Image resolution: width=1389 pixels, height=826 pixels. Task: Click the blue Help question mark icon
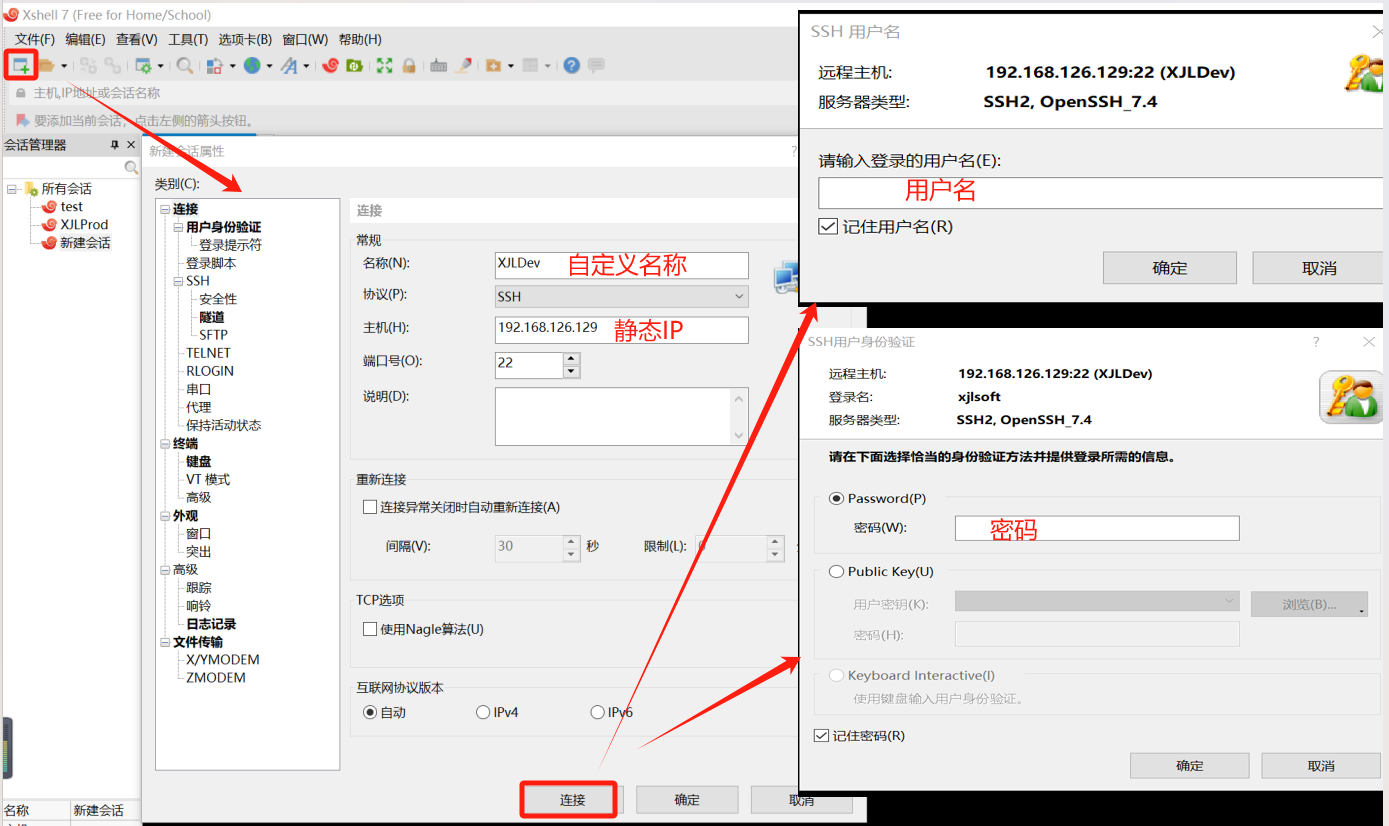tap(571, 66)
